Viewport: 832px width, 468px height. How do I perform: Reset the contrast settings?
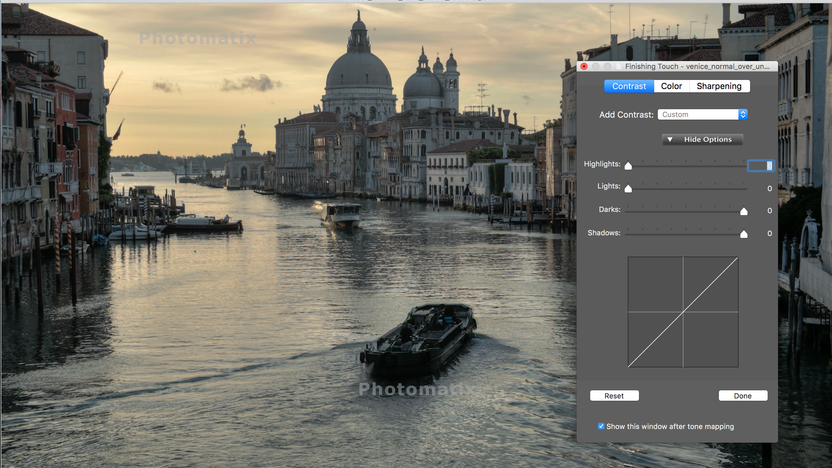614,396
